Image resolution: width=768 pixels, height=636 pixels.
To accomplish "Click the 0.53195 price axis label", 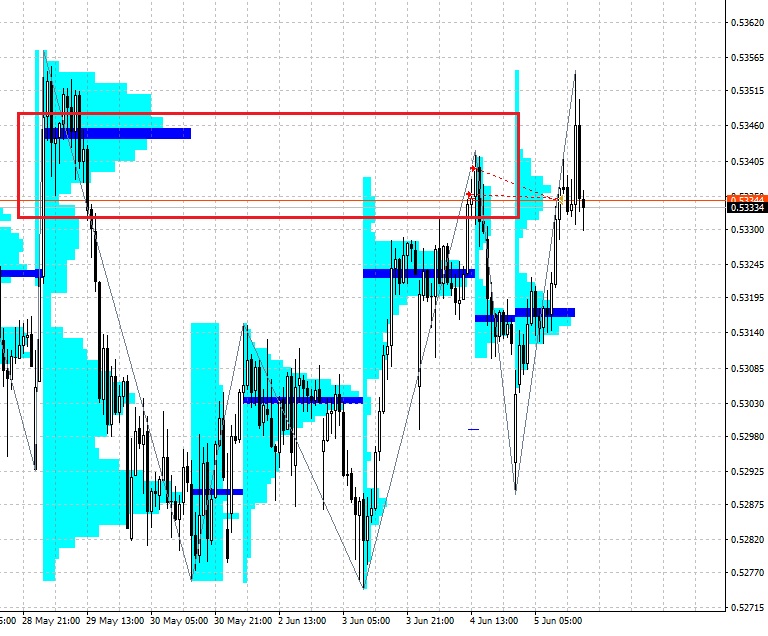I will point(747,298).
